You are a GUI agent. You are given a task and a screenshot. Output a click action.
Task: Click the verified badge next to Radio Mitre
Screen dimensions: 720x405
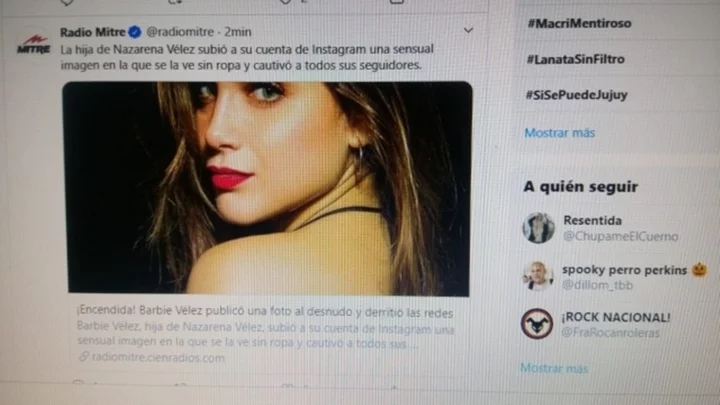pos(135,32)
